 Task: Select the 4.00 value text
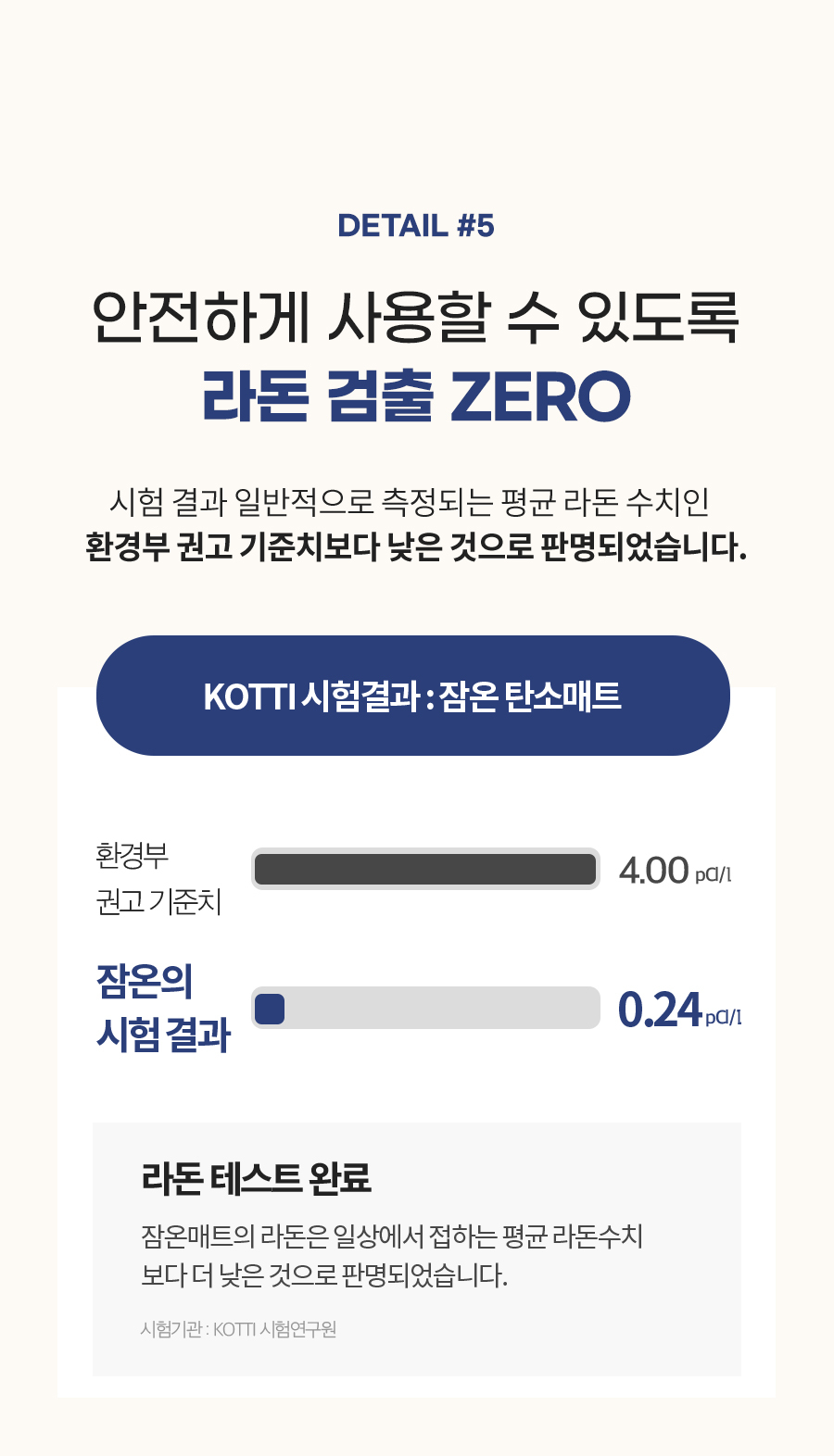click(654, 871)
